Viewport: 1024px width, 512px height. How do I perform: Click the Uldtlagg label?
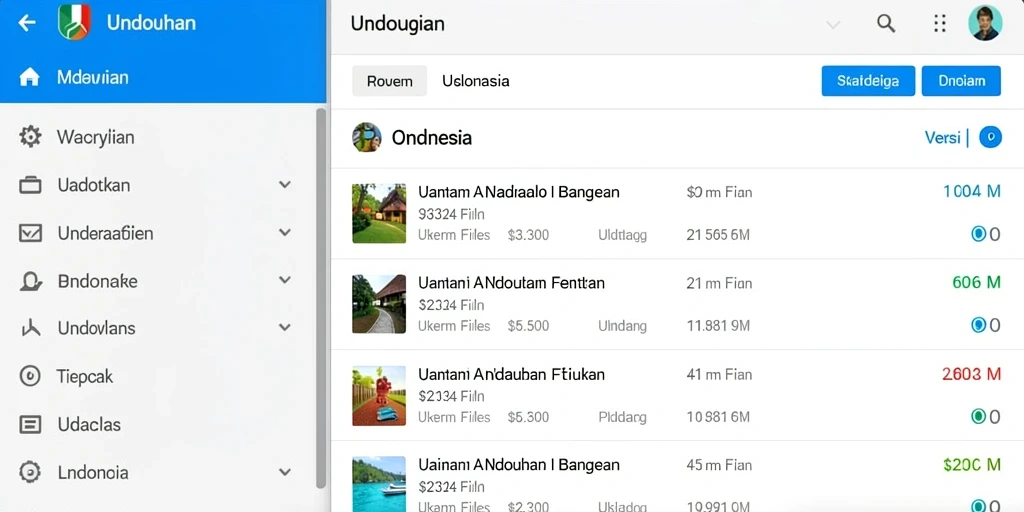(x=622, y=236)
